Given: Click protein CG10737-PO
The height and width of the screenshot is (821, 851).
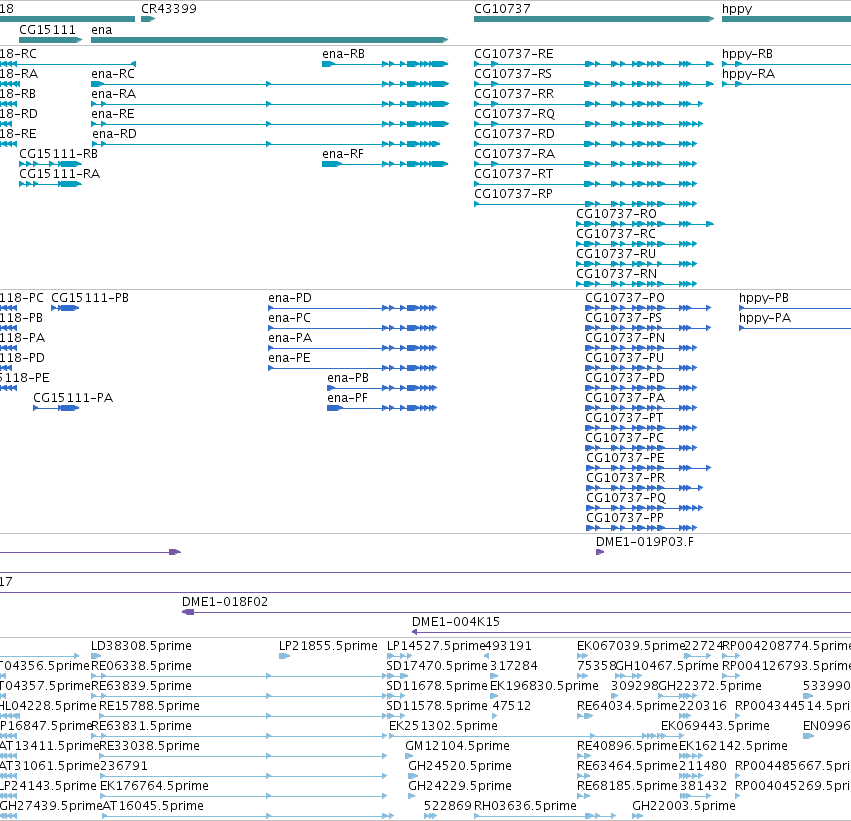Looking at the screenshot, I should point(648,308).
